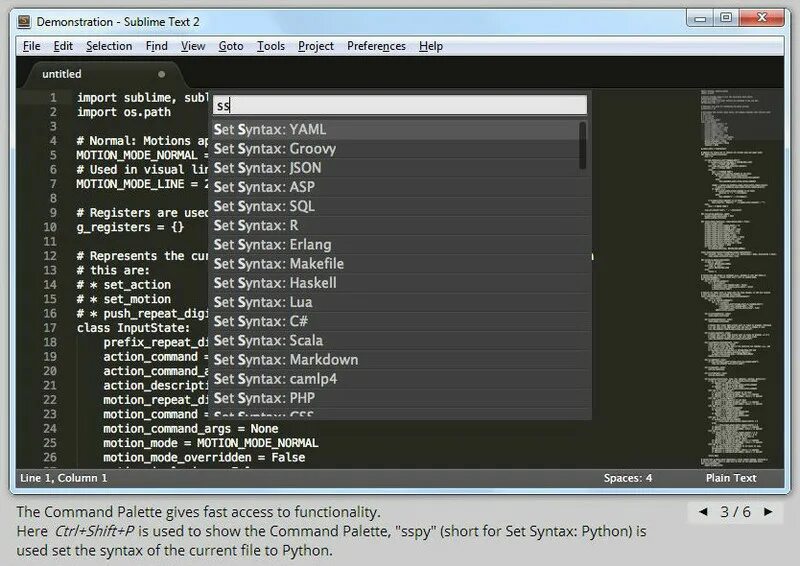
Task: Click line number 17 in gutter
Action: coord(50,328)
